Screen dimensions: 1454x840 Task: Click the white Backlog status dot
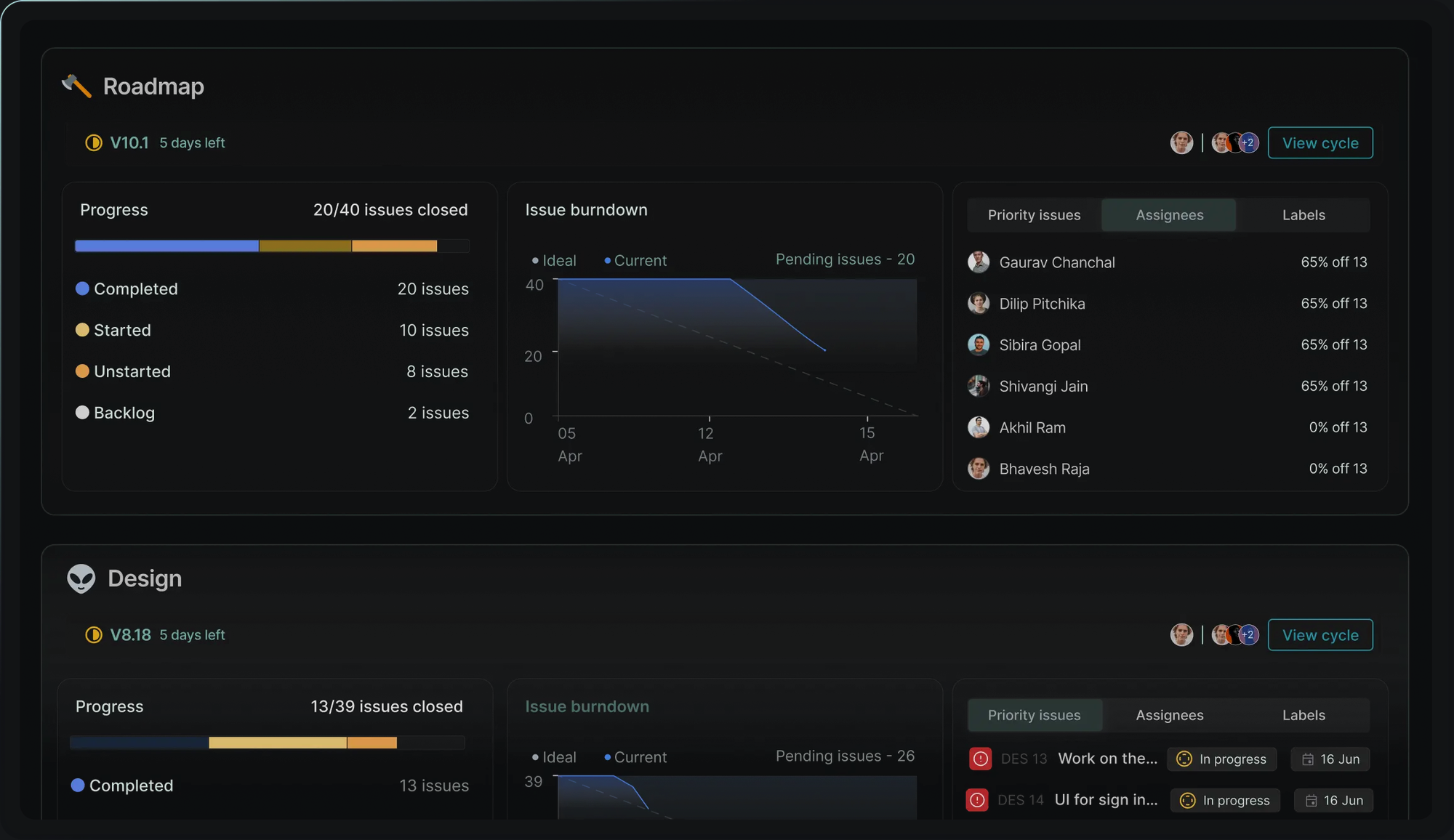pyautogui.click(x=82, y=413)
